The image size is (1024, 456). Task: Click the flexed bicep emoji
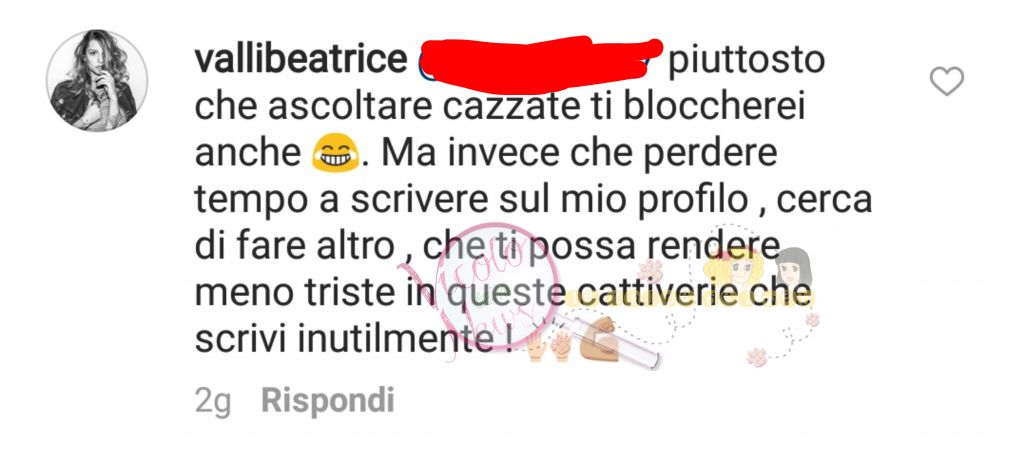(x=597, y=338)
